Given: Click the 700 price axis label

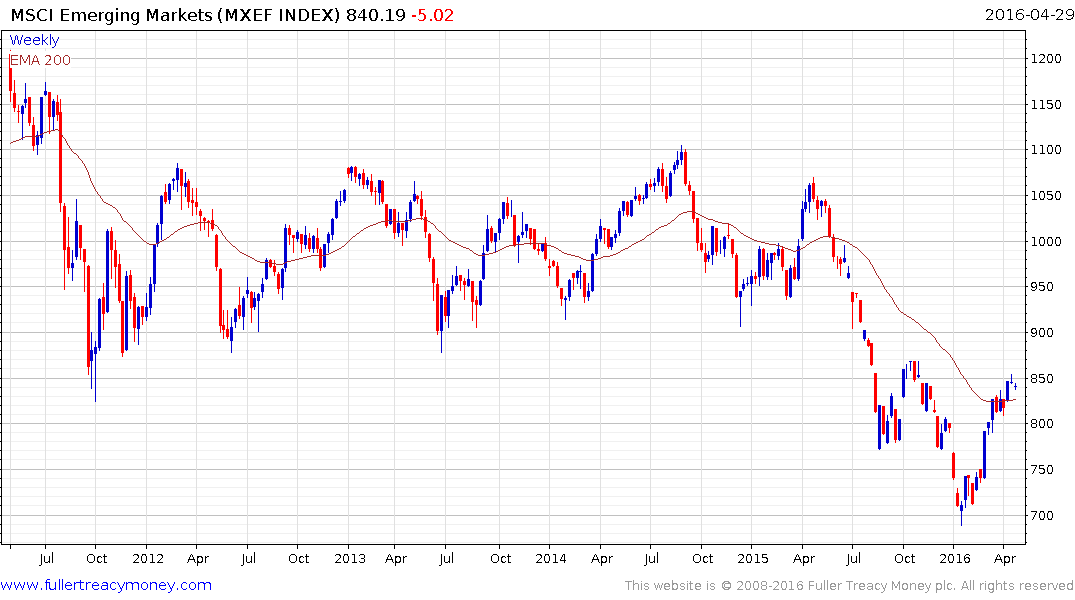Looking at the screenshot, I should [x=1042, y=516].
